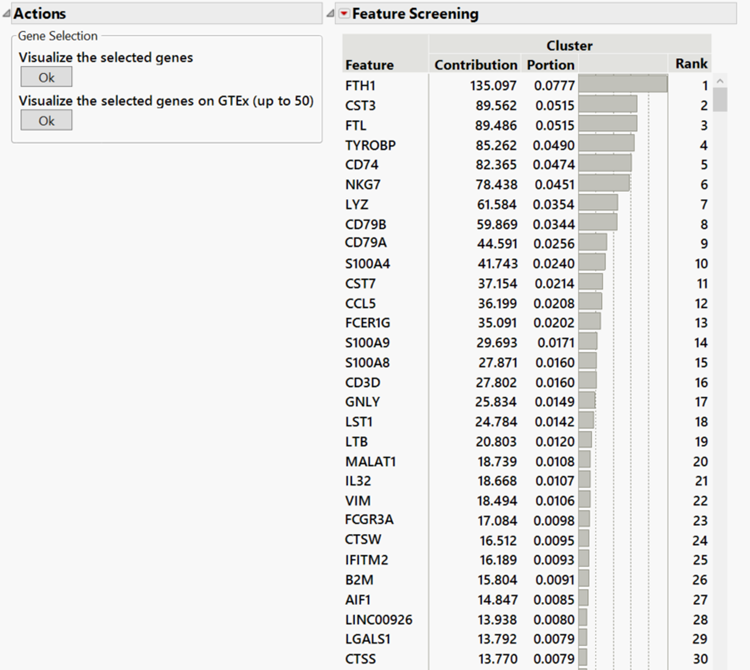The height and width of the screenshot is (670, 750).
Task: Open the Feature Screening red triangle menu
Action: tap(344, 15)
